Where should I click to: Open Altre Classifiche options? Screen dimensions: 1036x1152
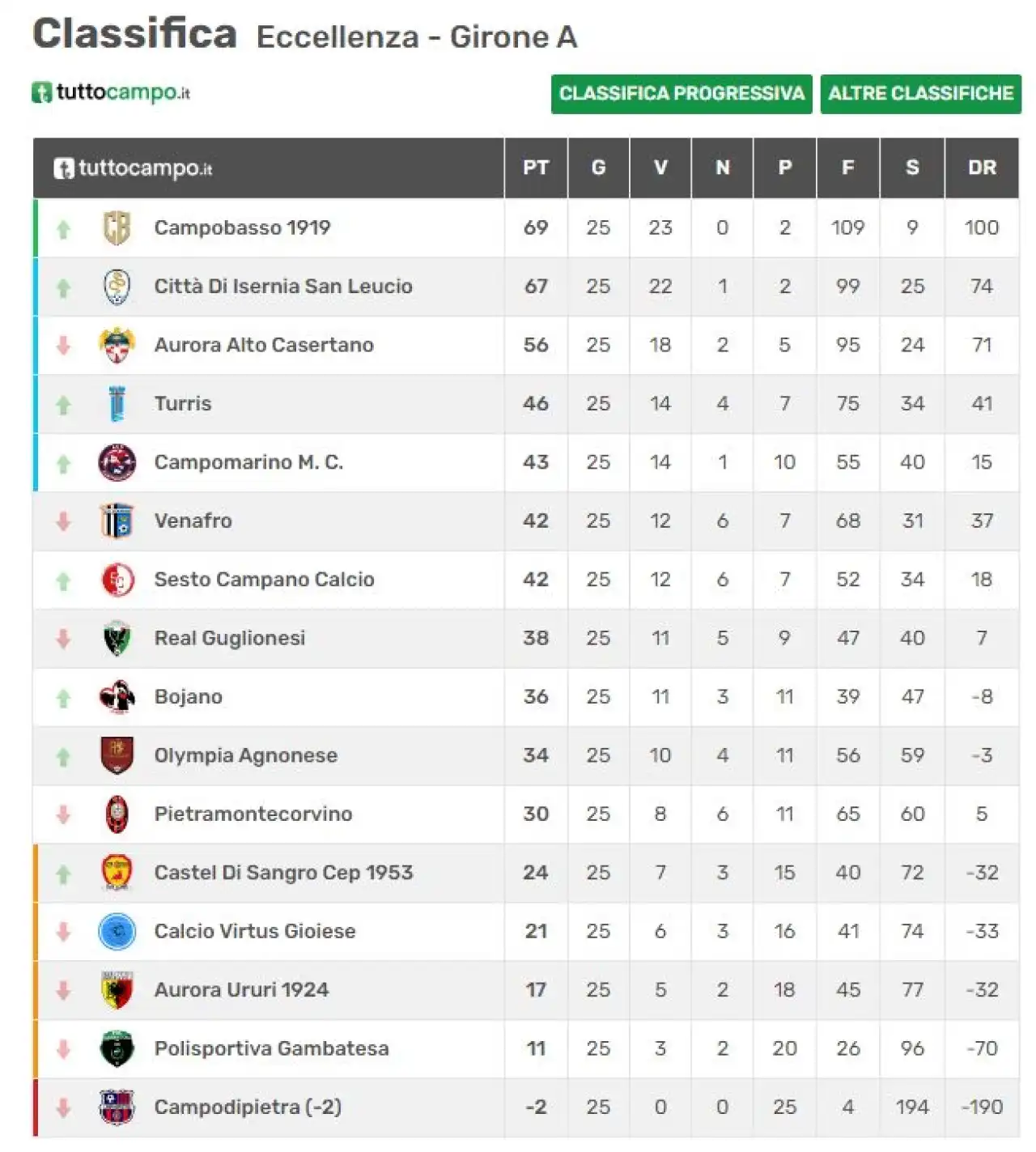pos(921,94)
